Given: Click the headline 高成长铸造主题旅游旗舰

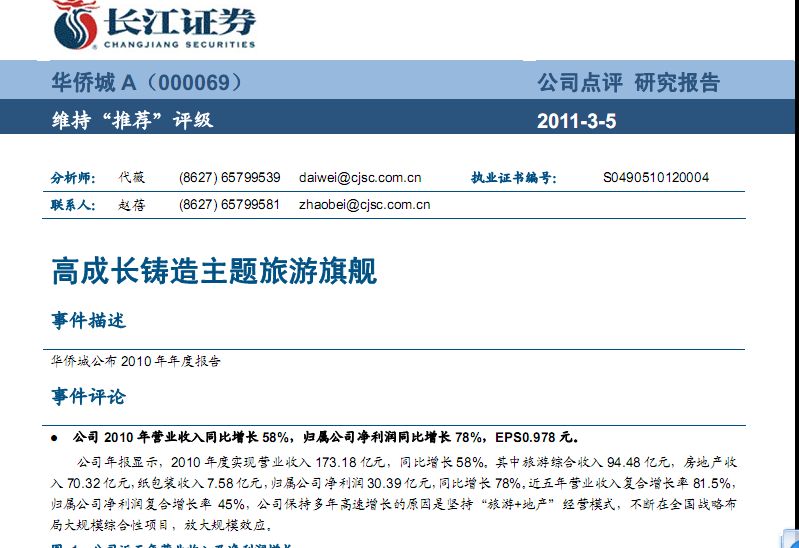Looking at the screenshot, I should coord(214,271).
